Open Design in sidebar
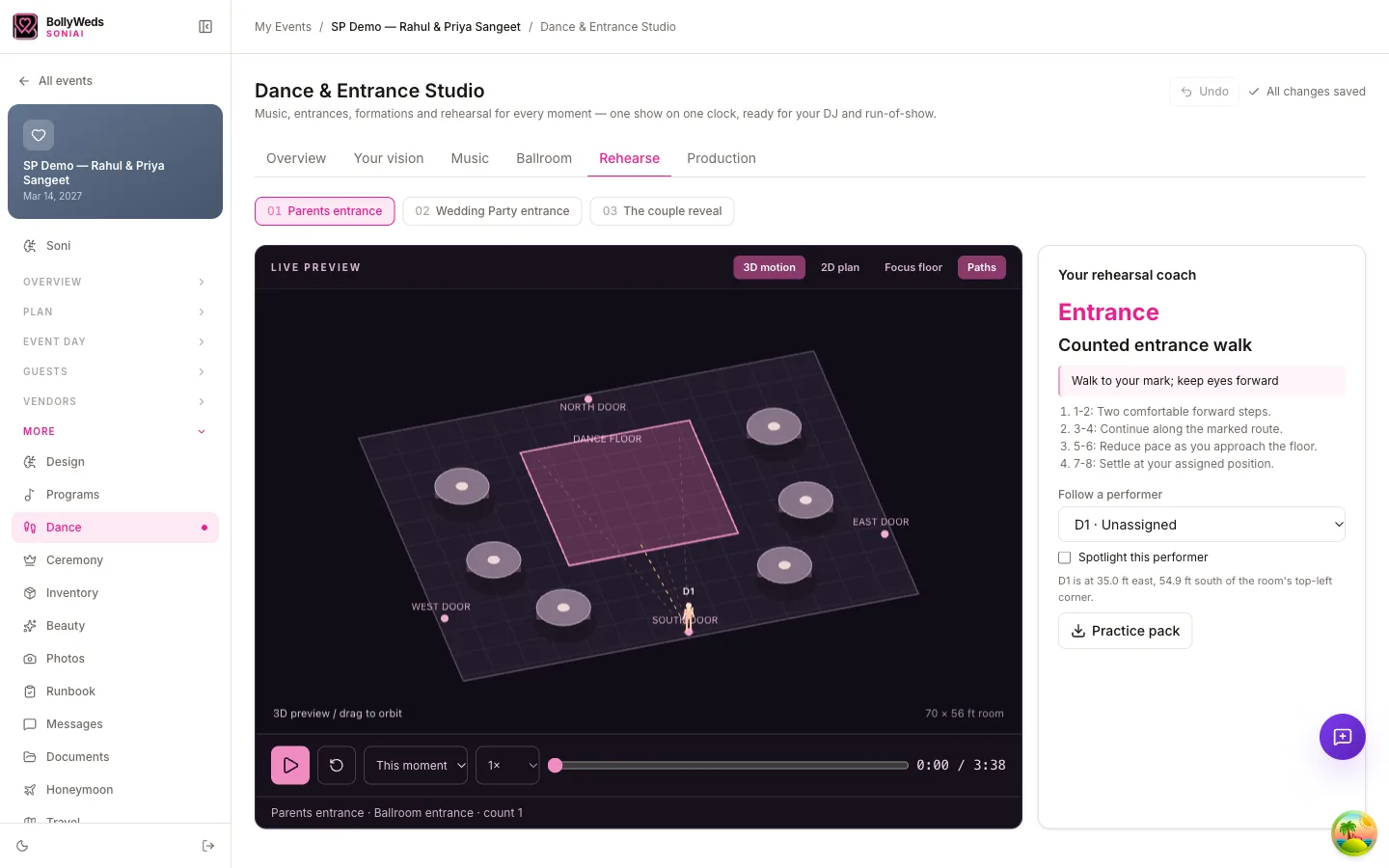Image resolution: width=1389 pixels, height=868 pixels. pos(115,462)
